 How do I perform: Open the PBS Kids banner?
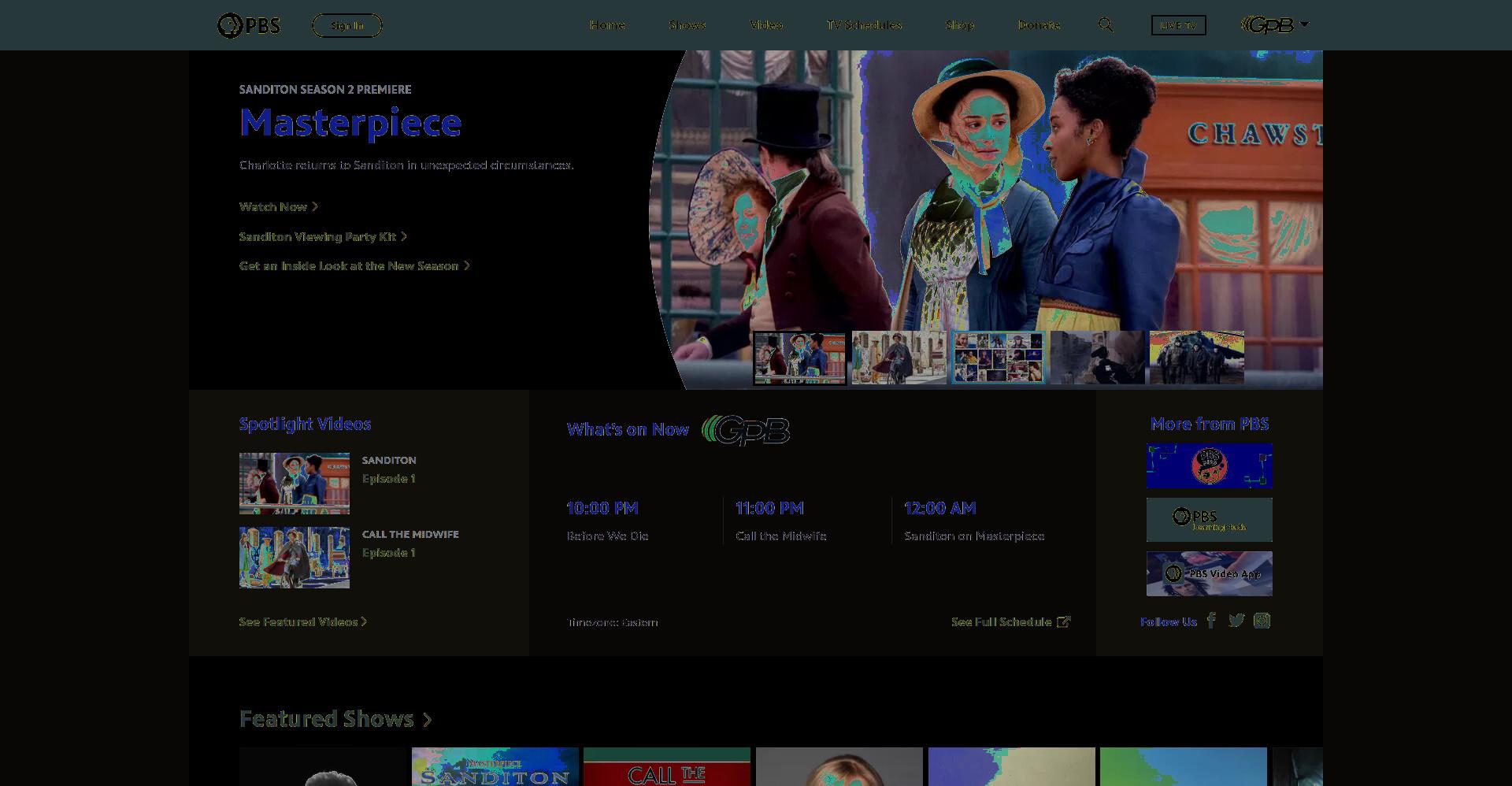coord(1209,466)
